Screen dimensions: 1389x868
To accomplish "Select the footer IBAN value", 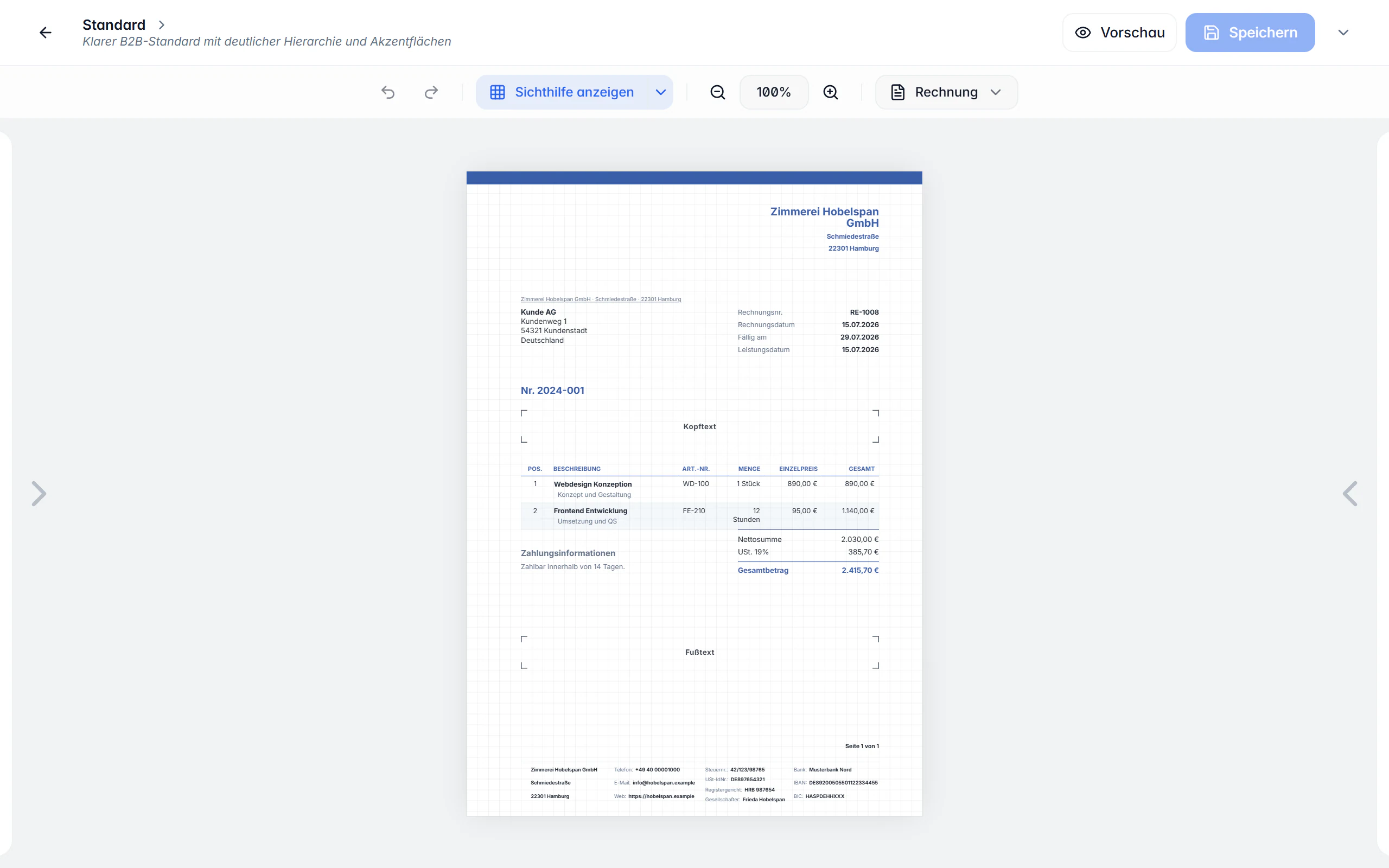I will tap(843, 783).
